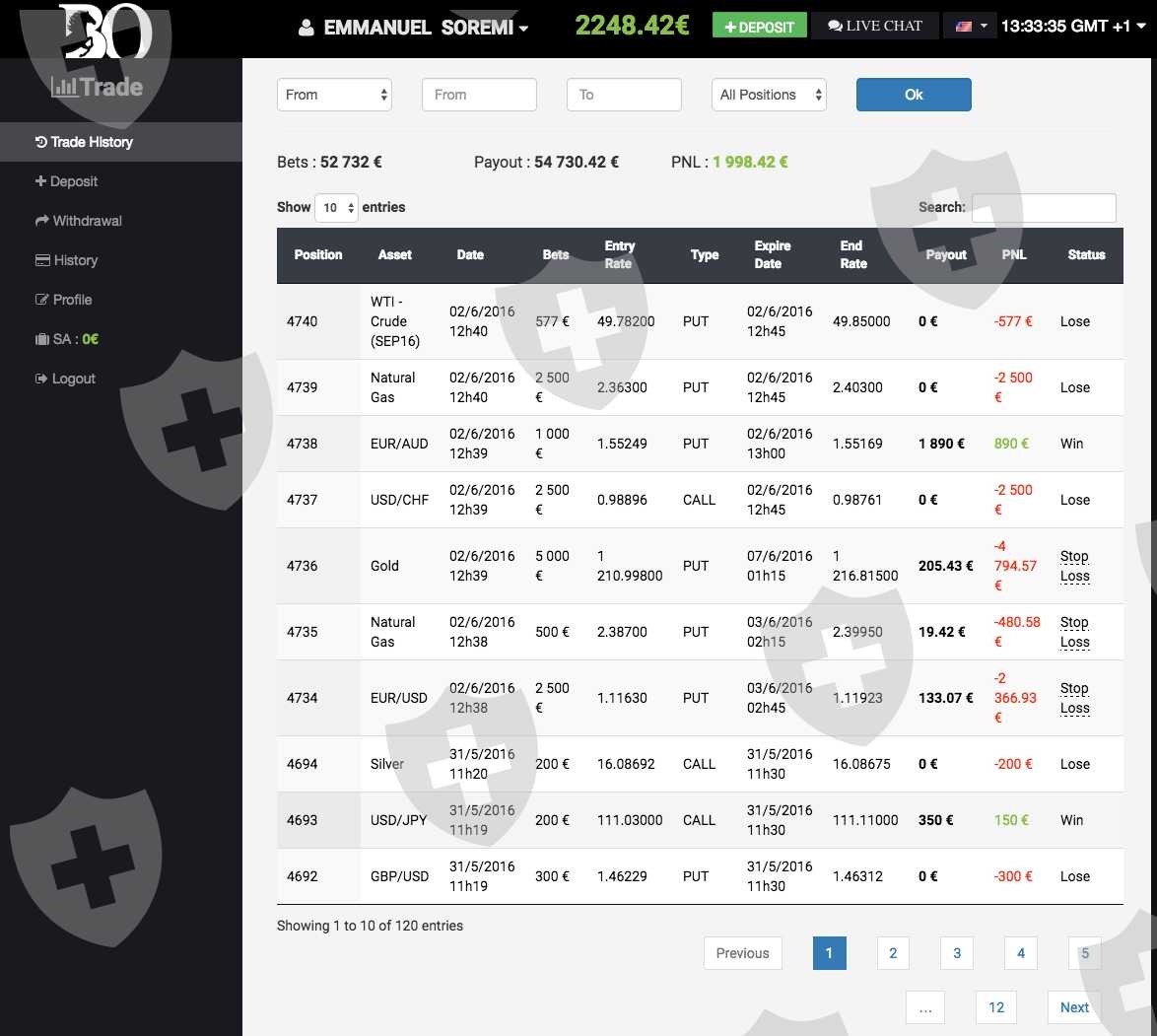Image resolution: width=1157 pixels, height=1036 pixels.
Task: Open the All Positions filter dropdown
Action: click(x=769, y=95)
